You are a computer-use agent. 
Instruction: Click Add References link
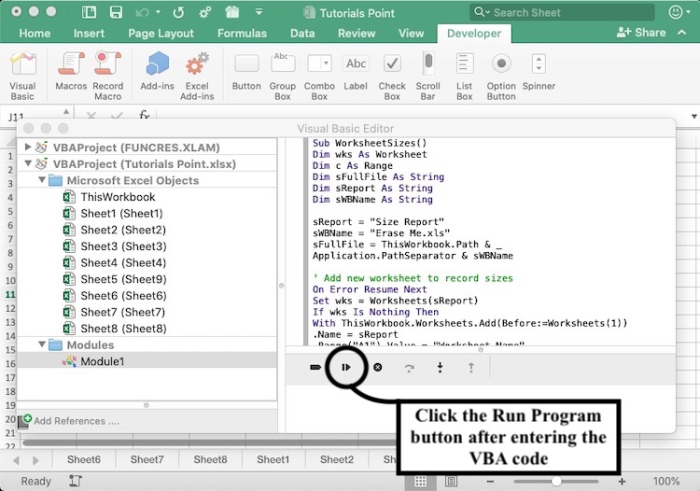pyautogui.click(x=76, y=420)
